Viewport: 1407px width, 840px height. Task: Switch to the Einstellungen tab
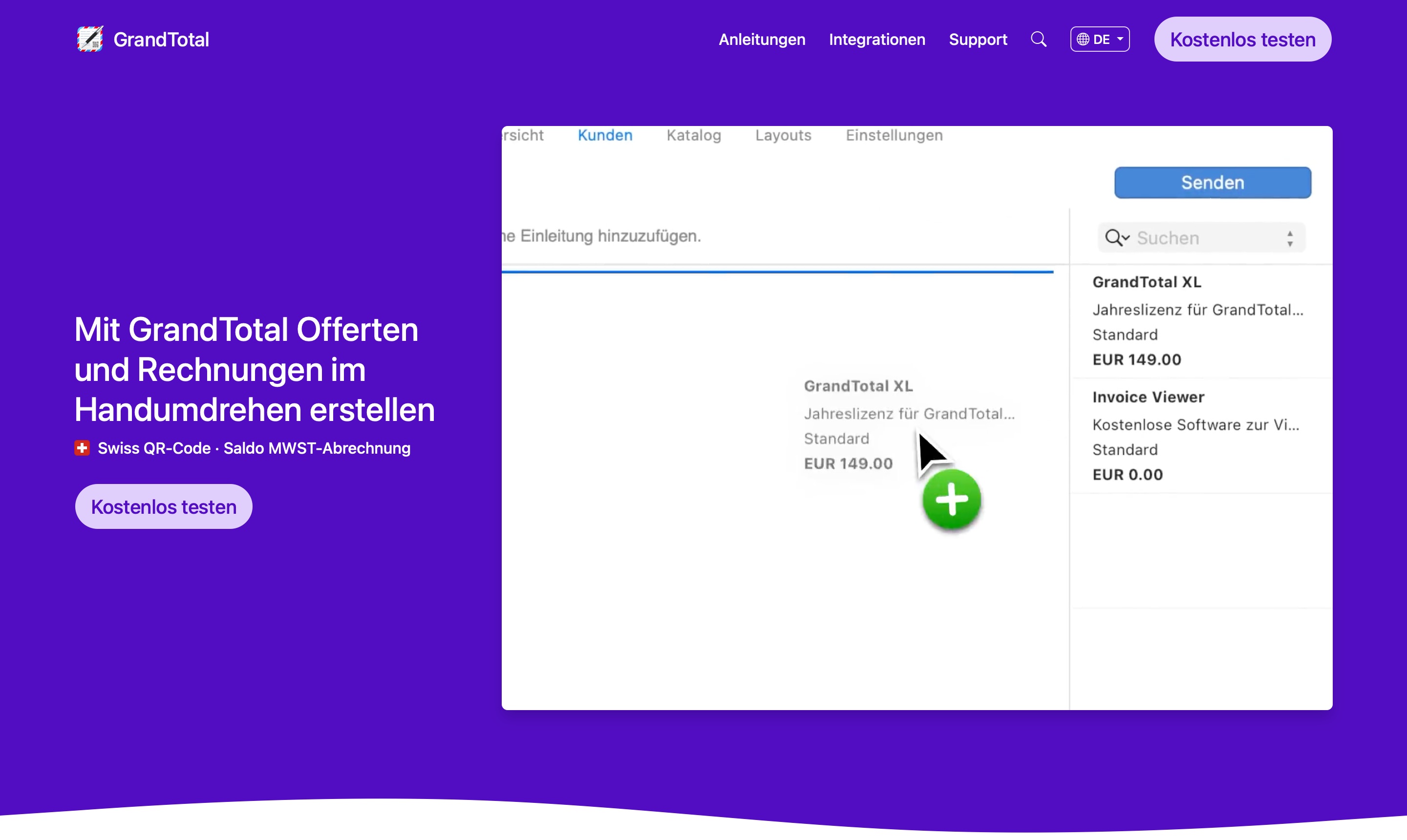click(x=894, y=135)
